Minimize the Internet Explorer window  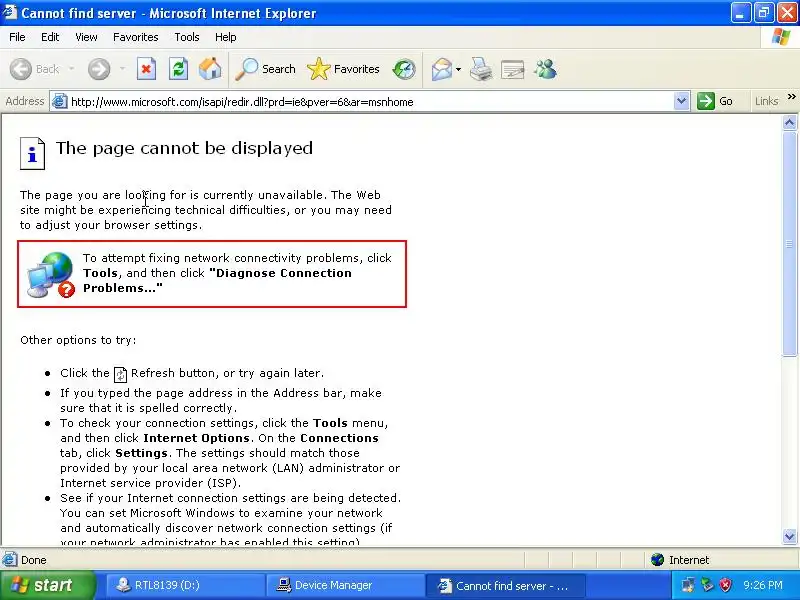[740, 13]
